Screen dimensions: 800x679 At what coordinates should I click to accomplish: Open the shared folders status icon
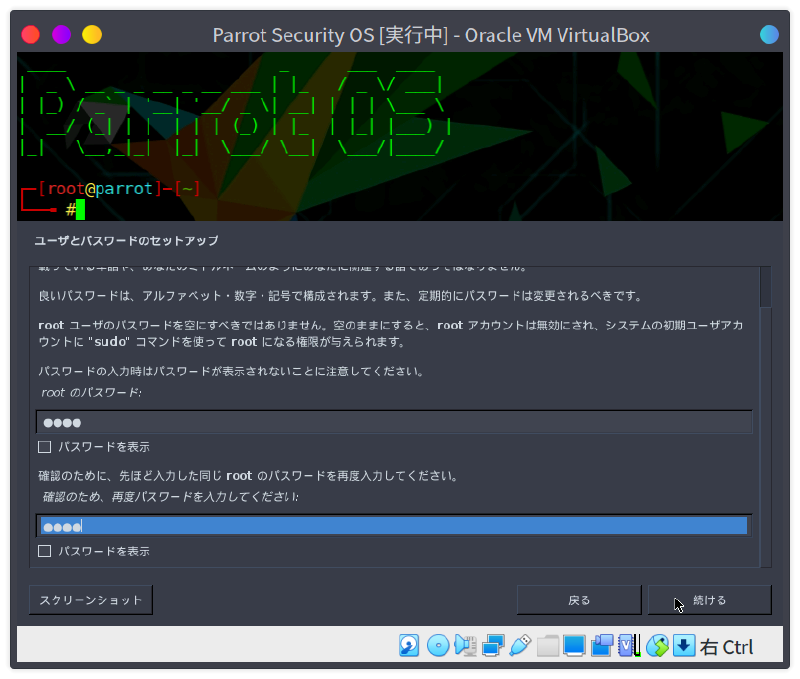[x=548, y=646]
